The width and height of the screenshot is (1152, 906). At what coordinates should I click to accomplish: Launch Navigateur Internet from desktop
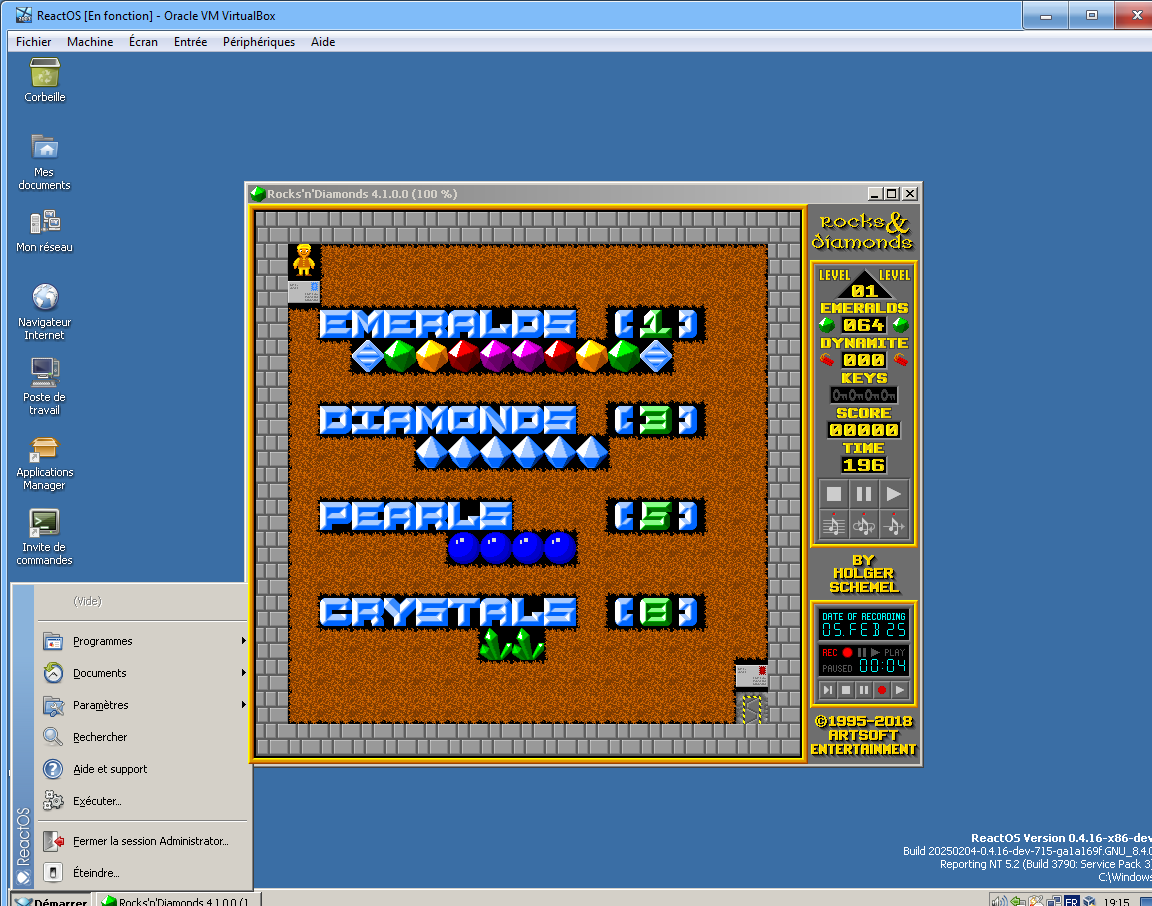(x=44, y=312)
